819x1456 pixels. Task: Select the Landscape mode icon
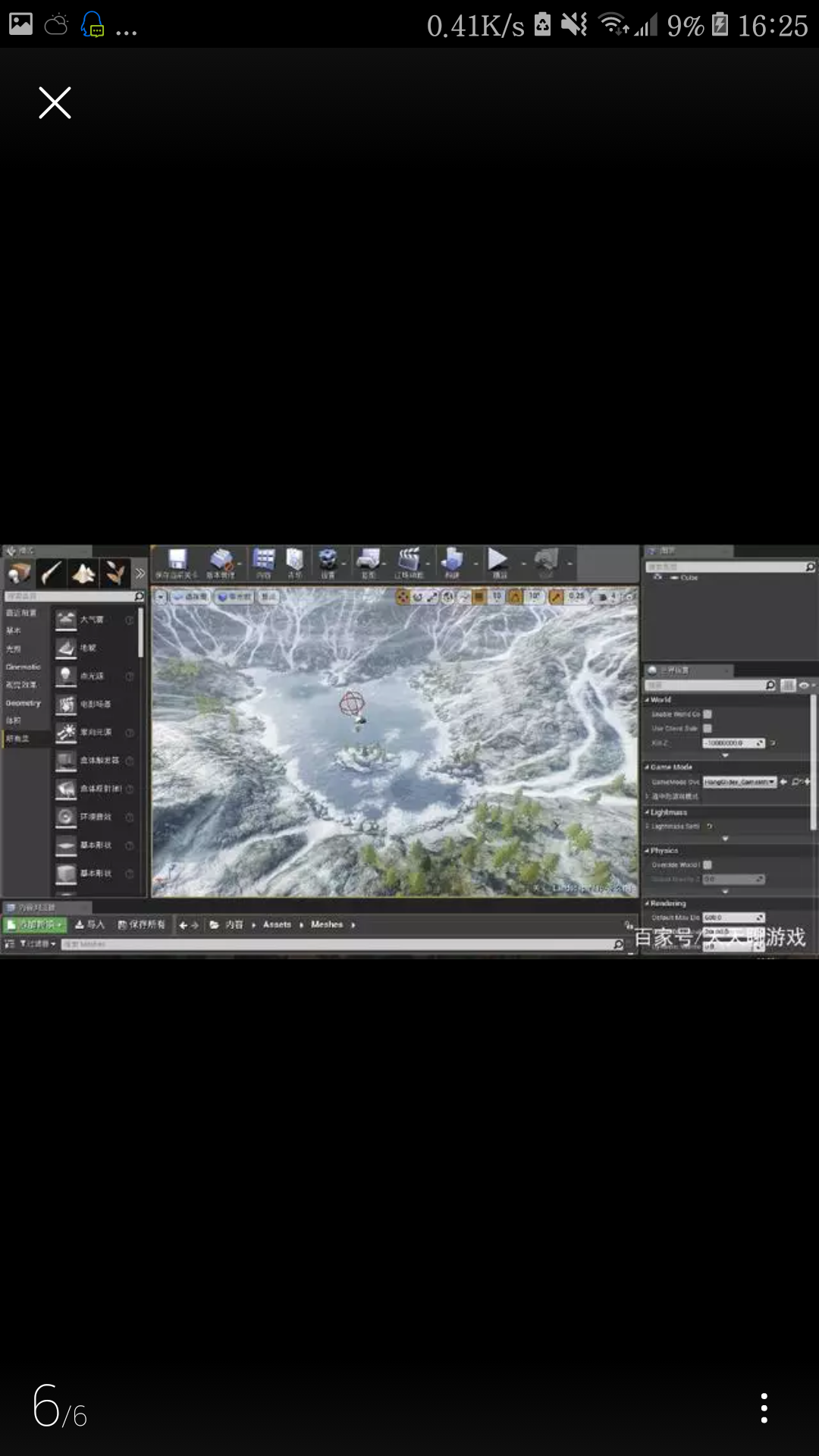click(x=83, y=573)
